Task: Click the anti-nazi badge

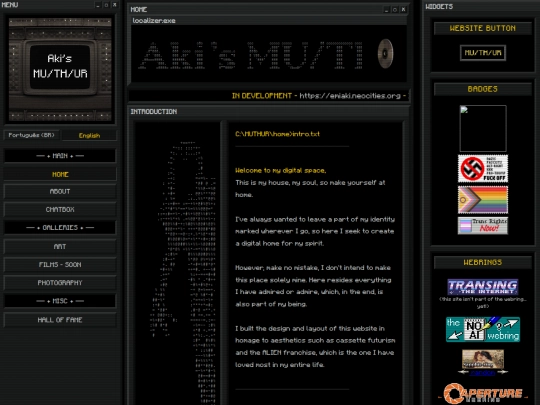Action: coord(483,168)
